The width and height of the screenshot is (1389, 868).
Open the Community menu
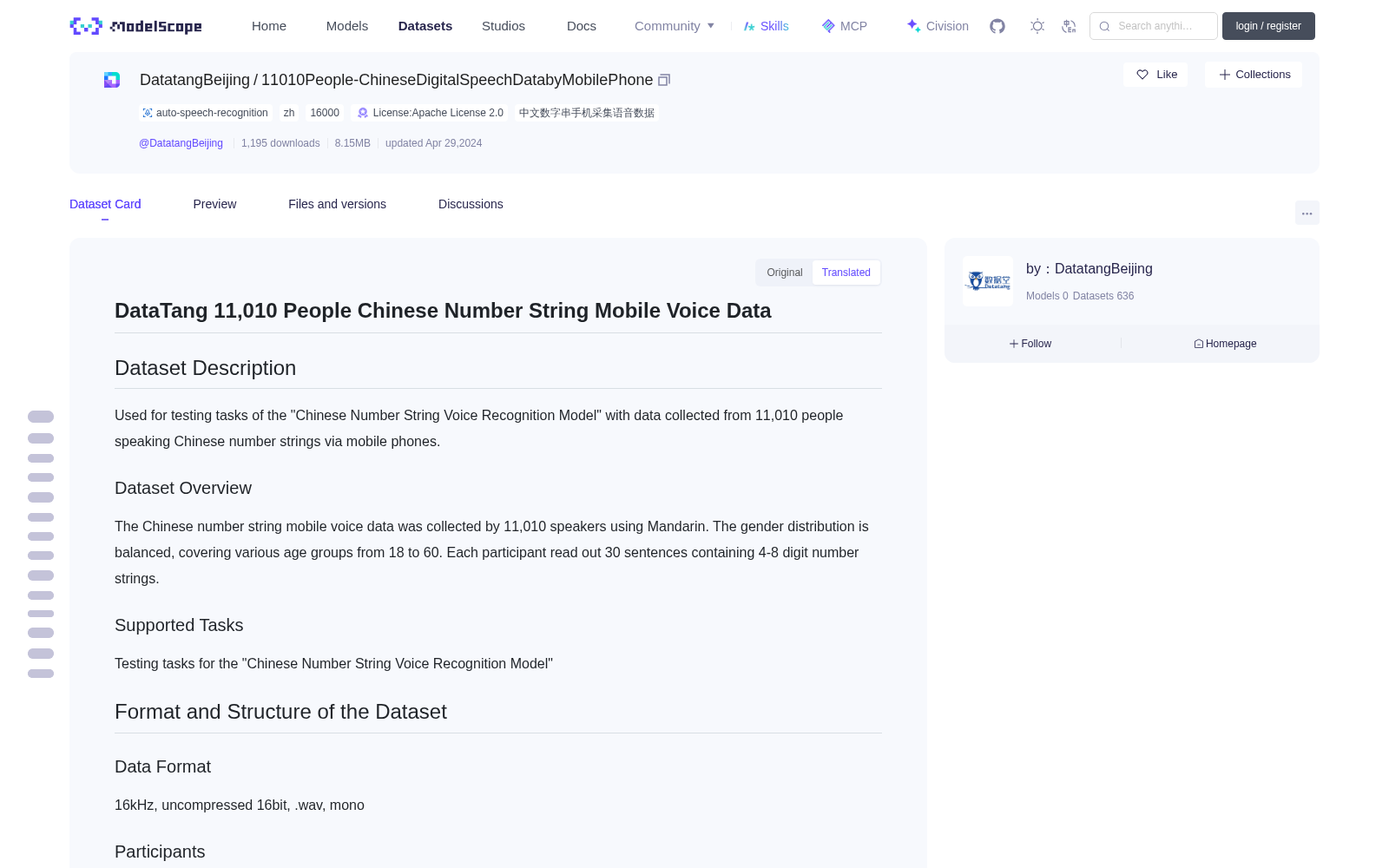(x=675, y=26)
